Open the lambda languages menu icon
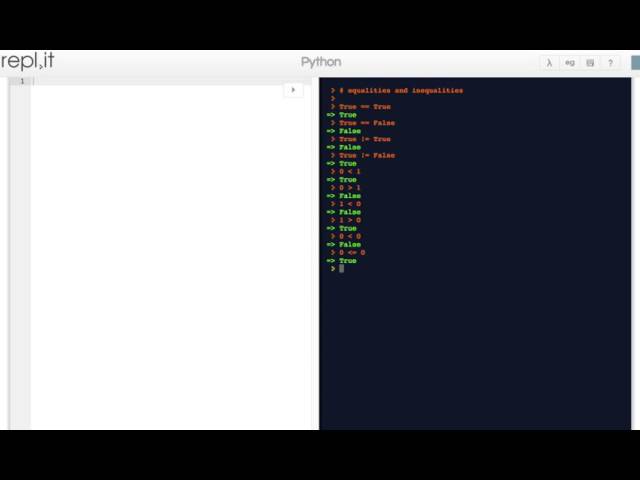 pyautogui.click(x=549, y=63)
